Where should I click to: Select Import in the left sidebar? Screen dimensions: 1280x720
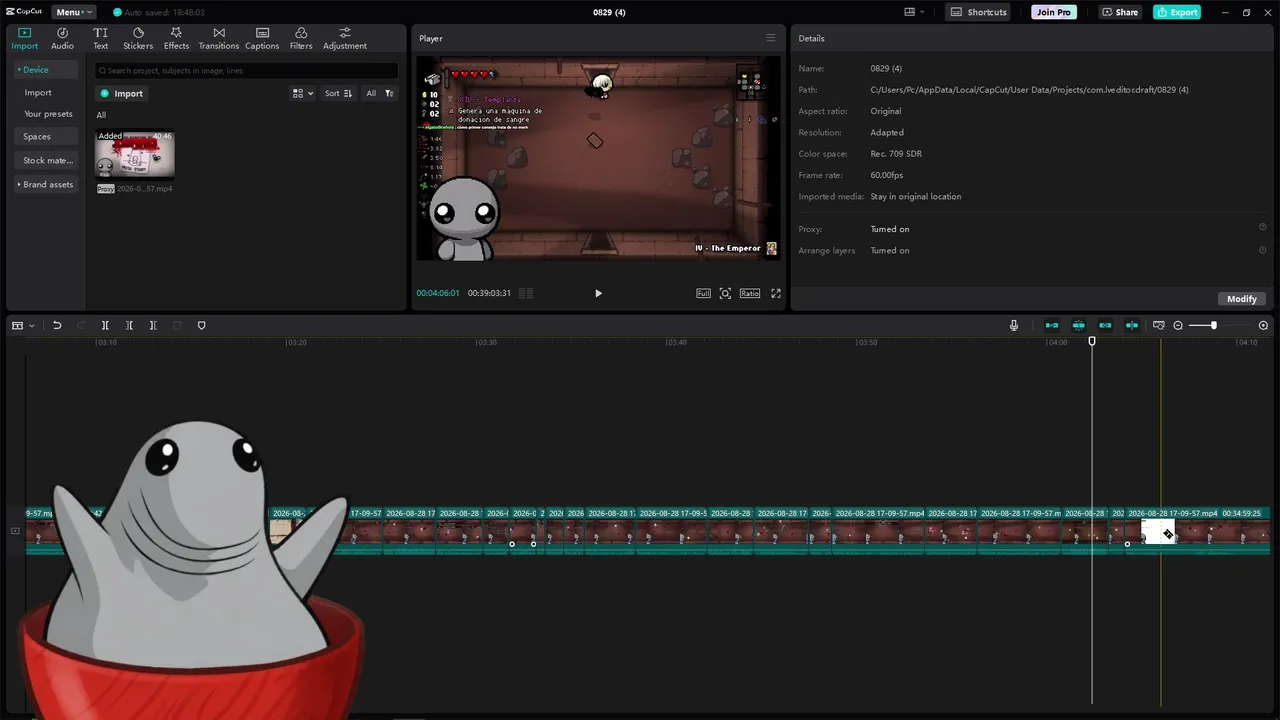tap(38, 92)
